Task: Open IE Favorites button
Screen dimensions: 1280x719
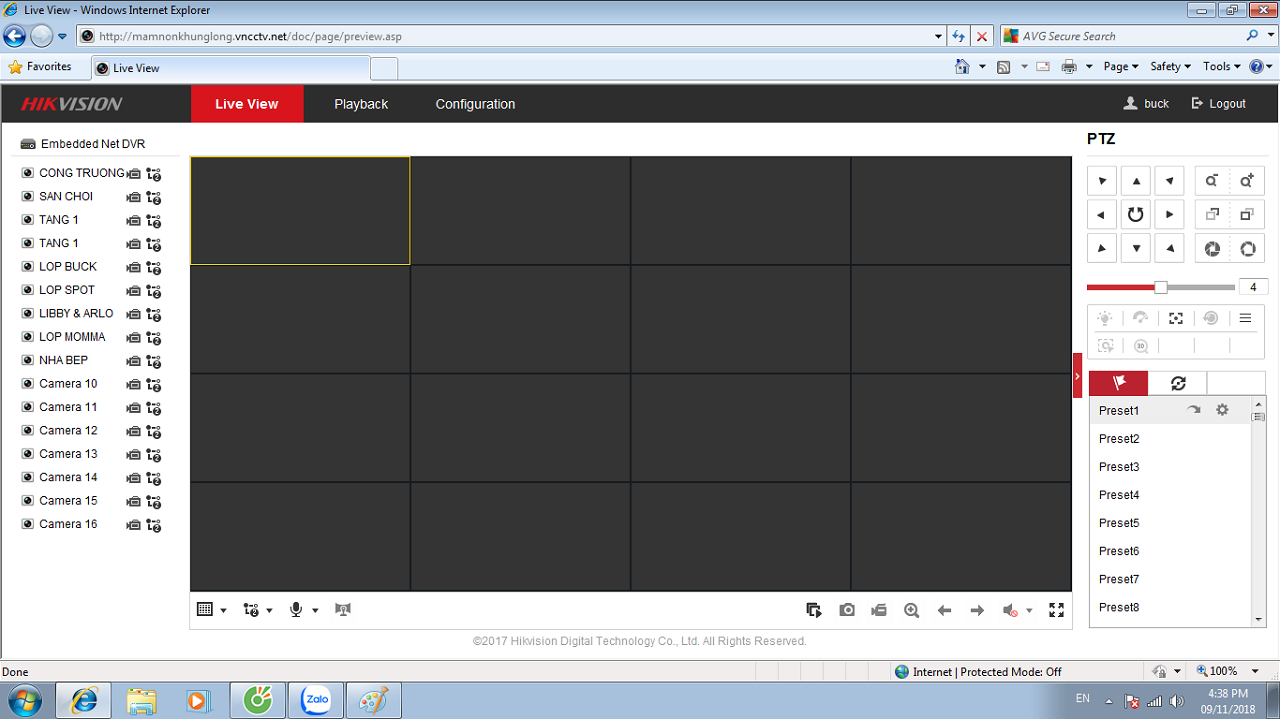Action: point(40,67)
